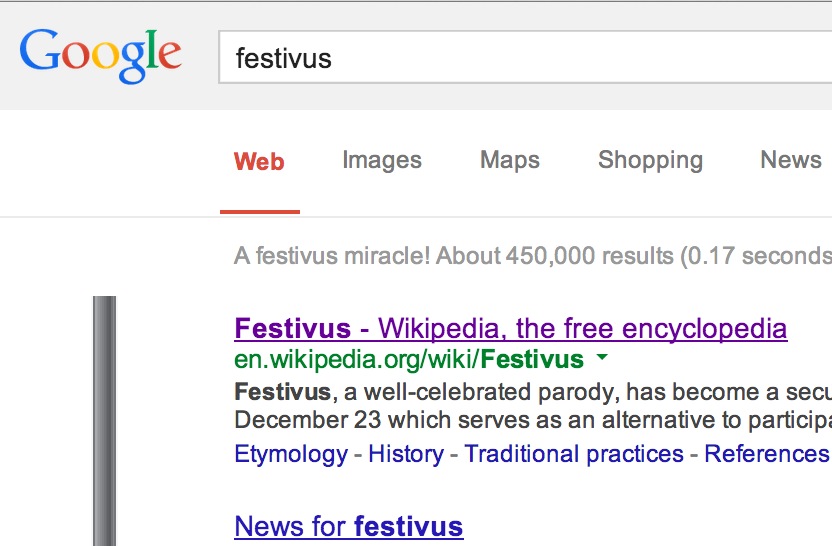Image resolution: width=832 pixels, height=546 pixels.
Task: Focus the search box containing festivus
Action: tap(520, 58)
